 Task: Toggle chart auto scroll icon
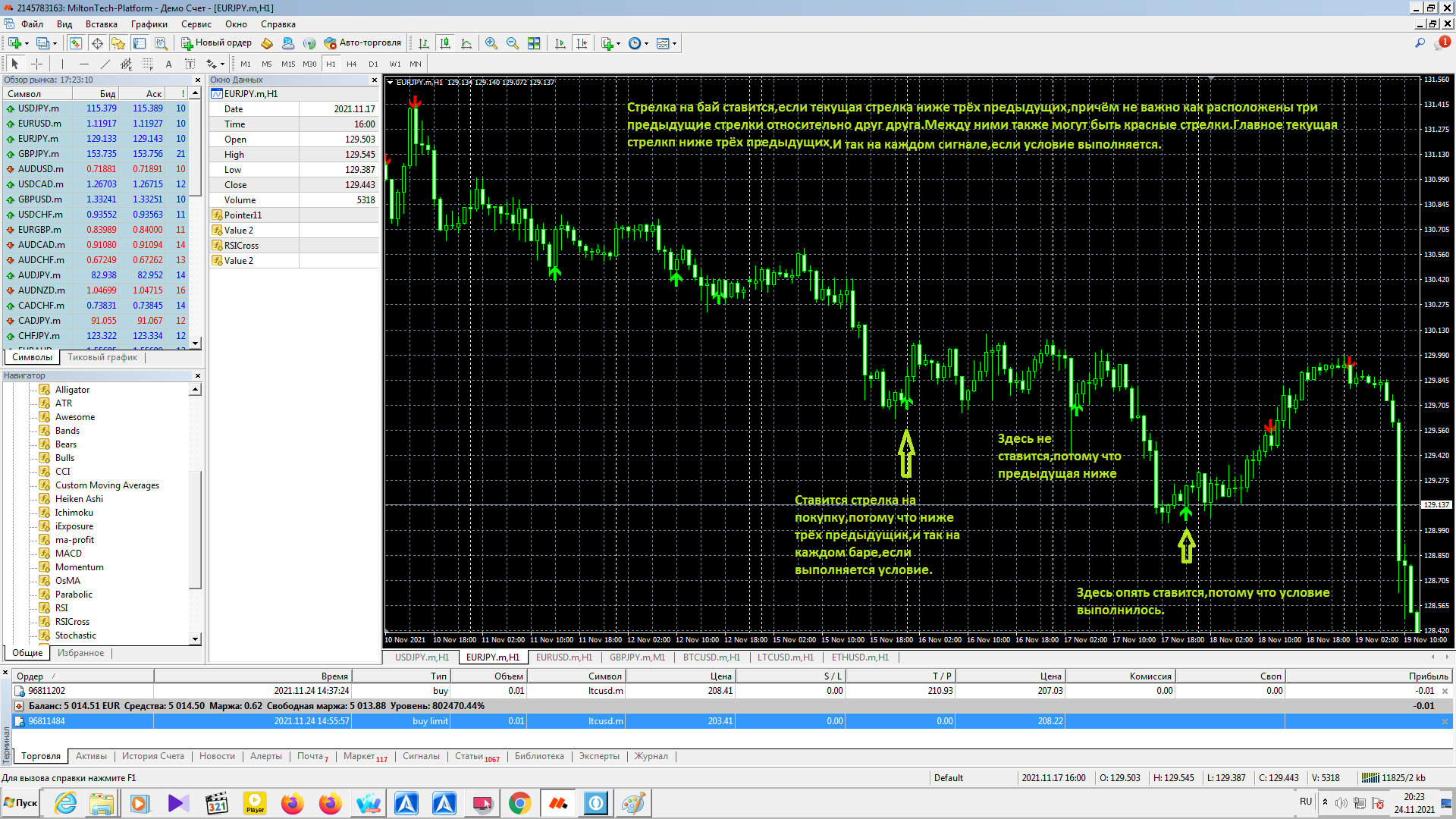coord(560,43)
